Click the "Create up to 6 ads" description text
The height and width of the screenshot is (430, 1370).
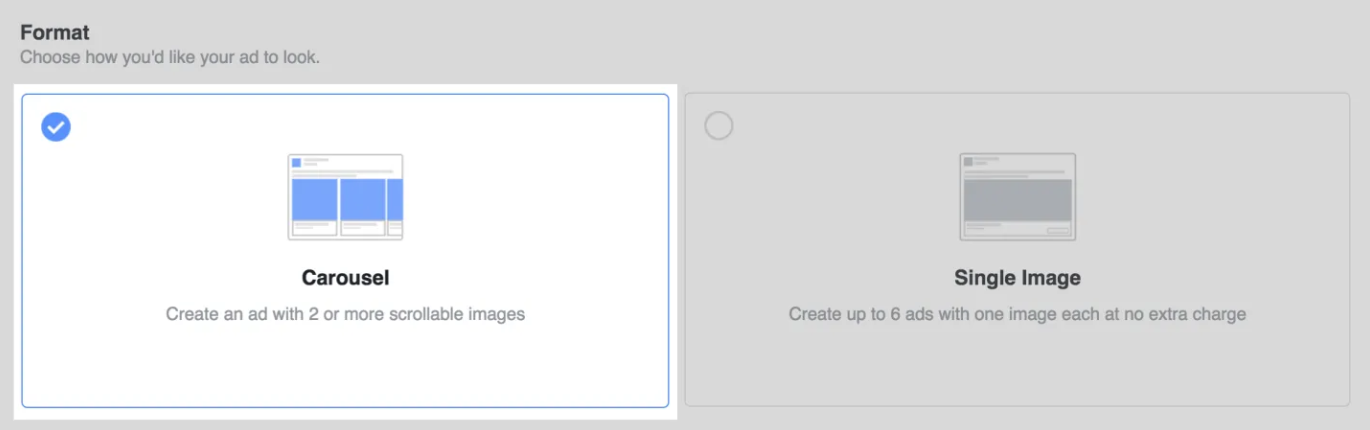(x=1017, y=314)
